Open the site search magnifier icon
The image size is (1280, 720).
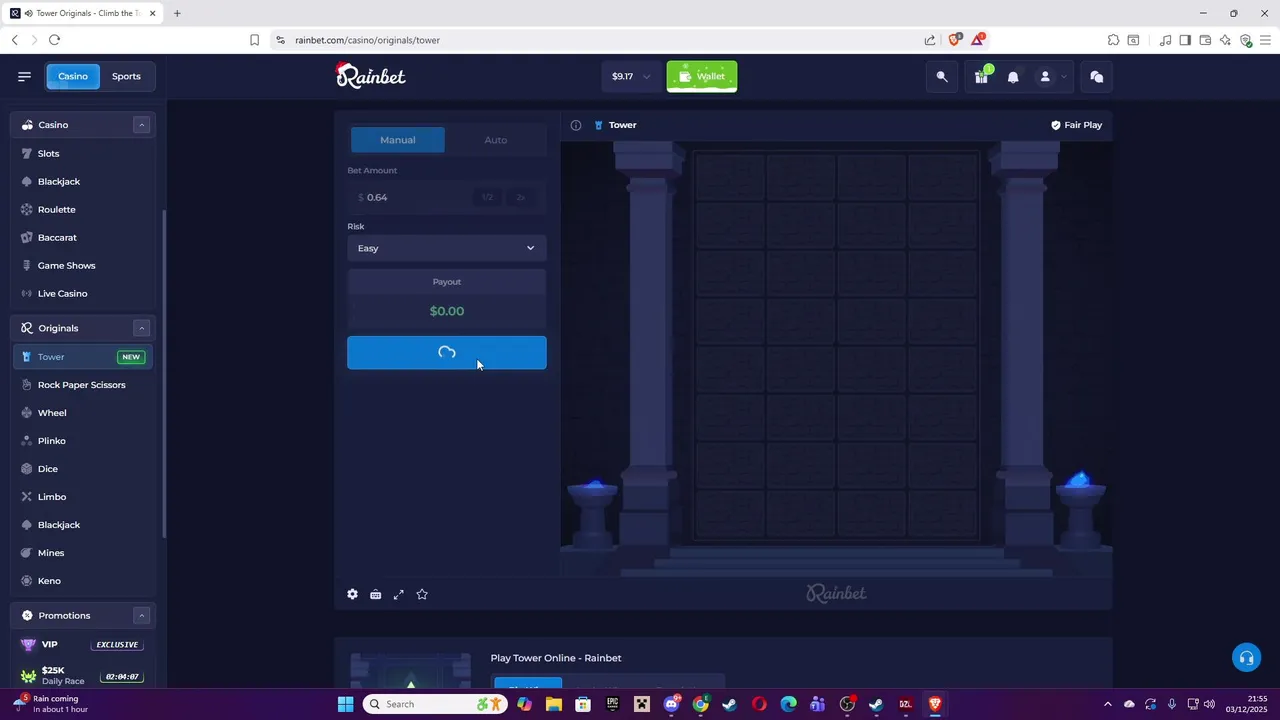click(x=942, y=76)
